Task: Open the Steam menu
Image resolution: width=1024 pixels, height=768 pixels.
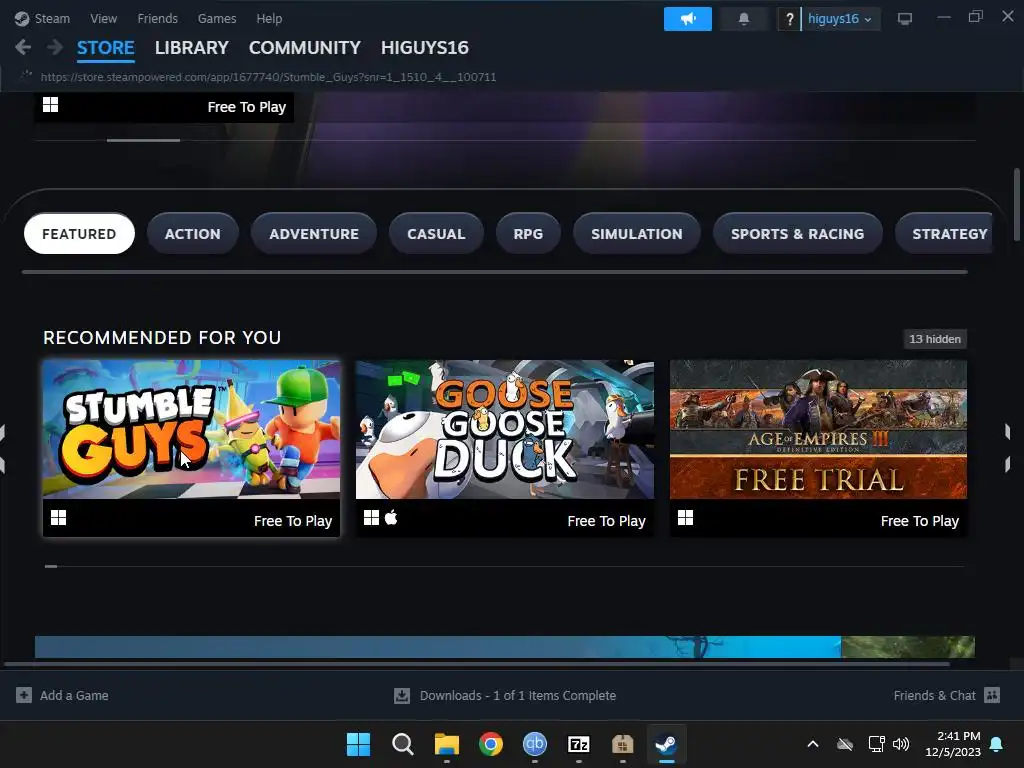Action: point(52,18)
